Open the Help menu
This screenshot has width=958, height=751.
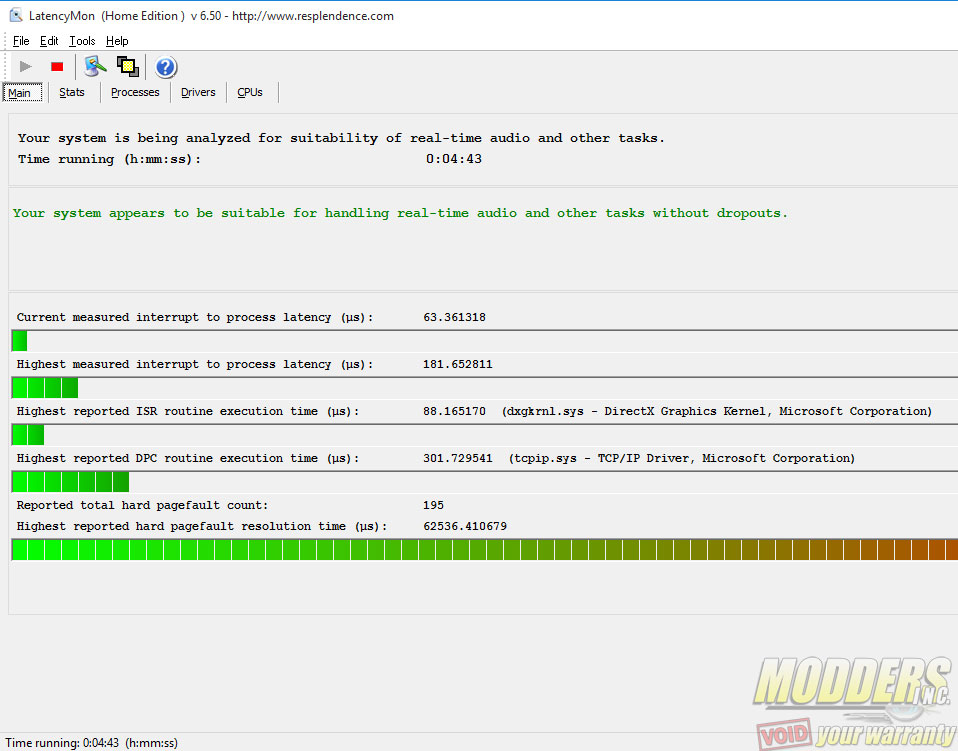117,41
